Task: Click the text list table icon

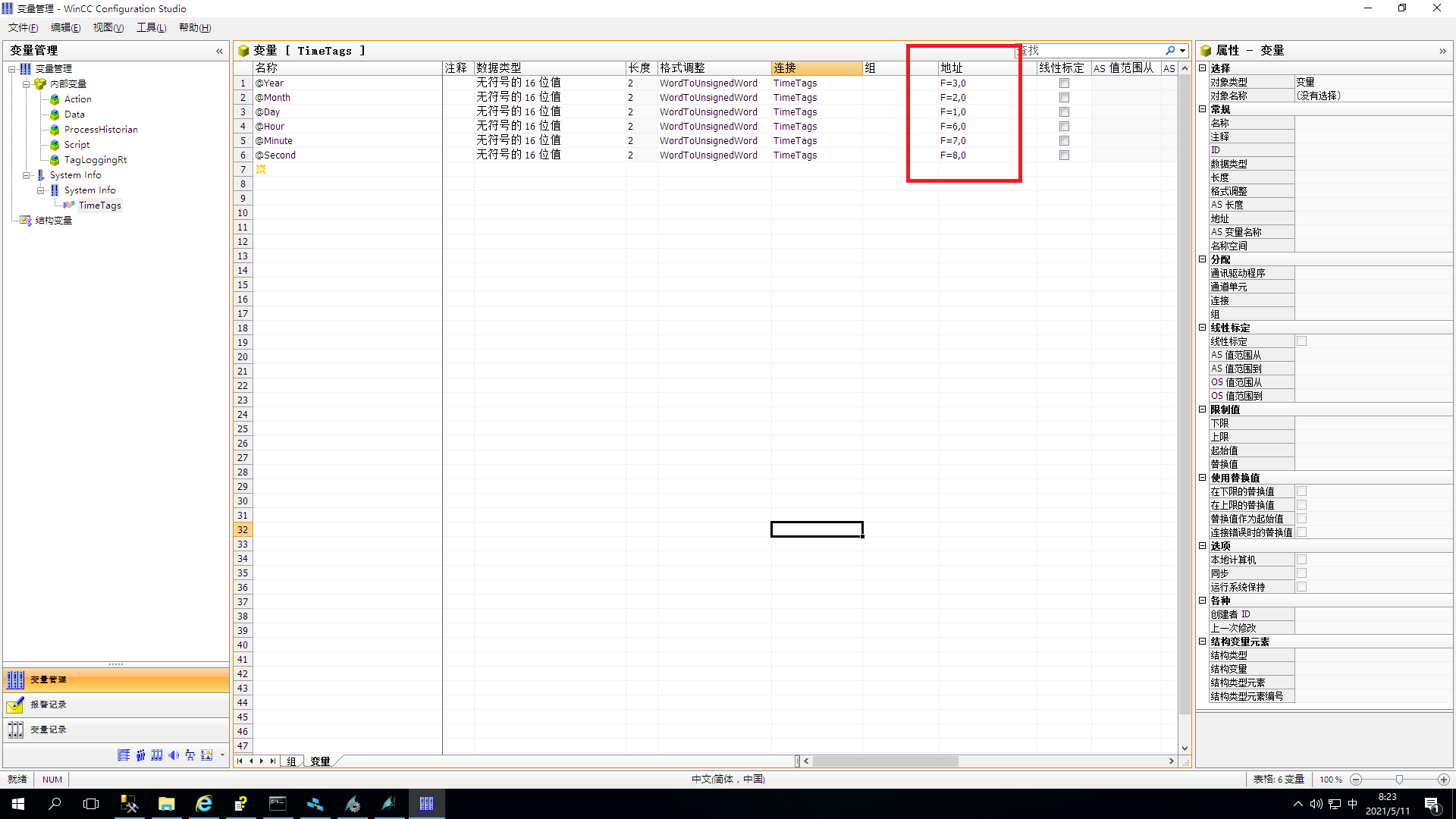Action: pyautogui.click(x=124, y=755)
